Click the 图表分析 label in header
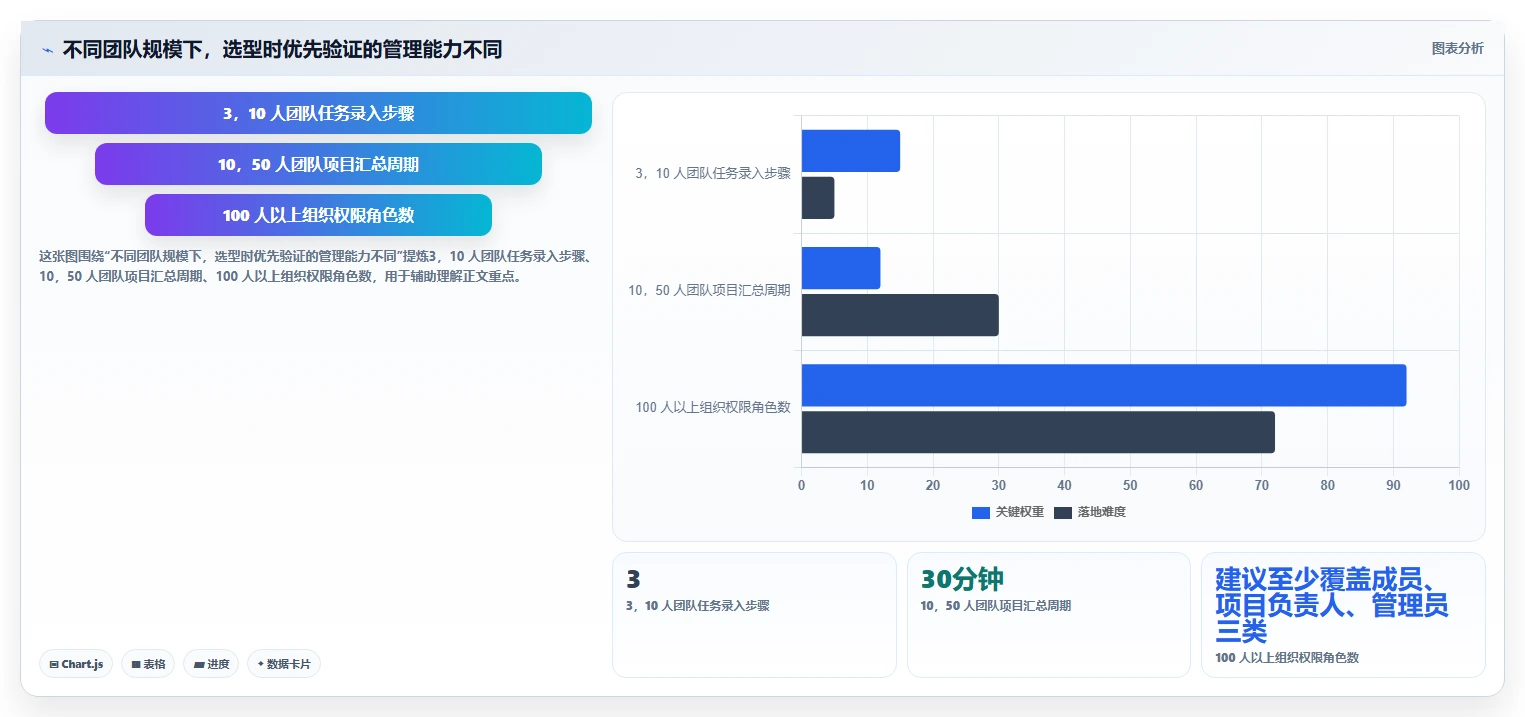The height and width of the screenshot is (717, 1525). click(1458, 48)
